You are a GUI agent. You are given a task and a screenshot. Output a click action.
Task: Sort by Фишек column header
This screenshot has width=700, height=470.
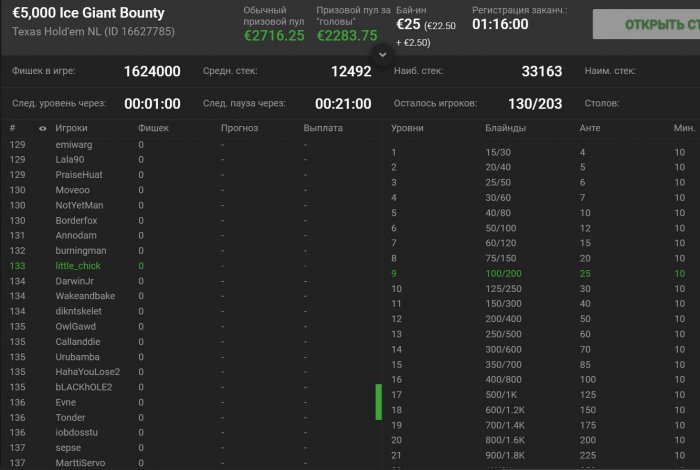tap(153, 128)
